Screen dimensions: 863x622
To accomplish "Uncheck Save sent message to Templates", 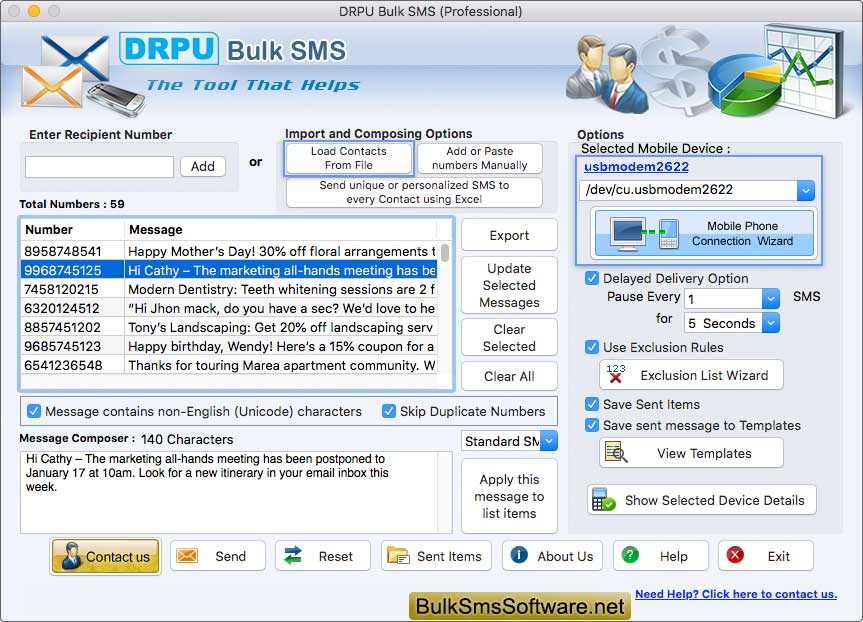I will pos(592,425).
